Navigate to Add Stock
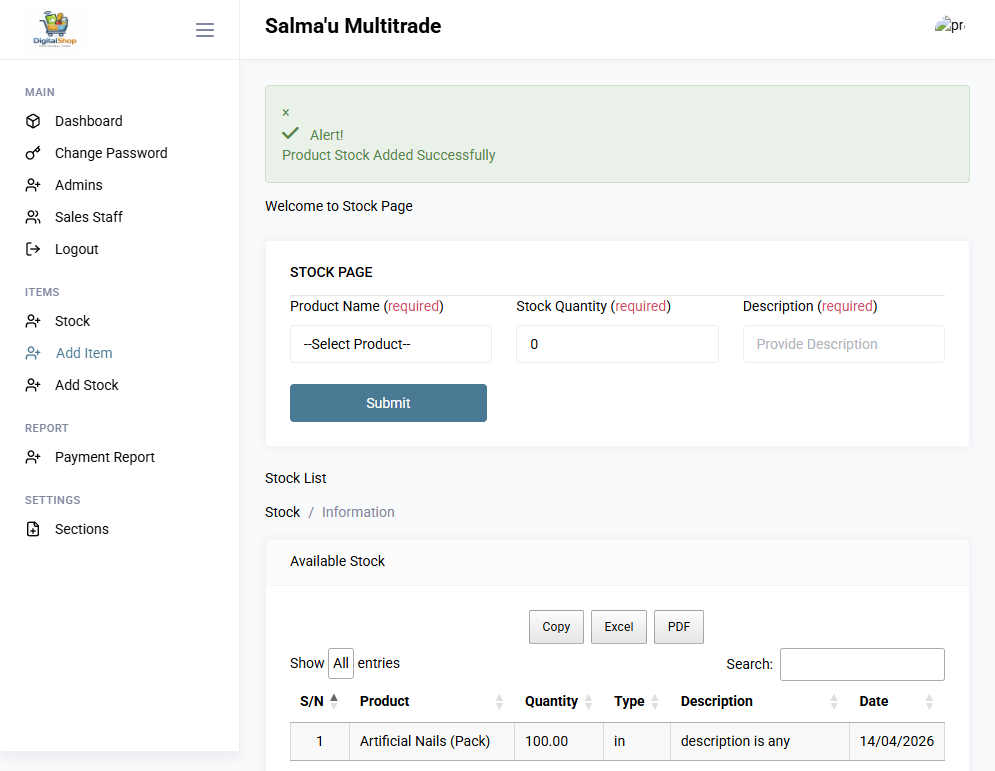 [x=87, y=385]
